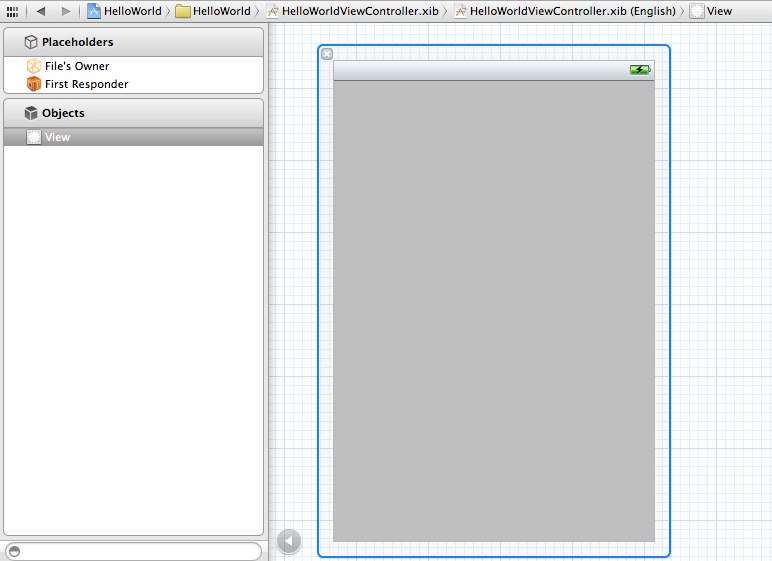
Task: Click the outline filter search field
Action: 133,551
